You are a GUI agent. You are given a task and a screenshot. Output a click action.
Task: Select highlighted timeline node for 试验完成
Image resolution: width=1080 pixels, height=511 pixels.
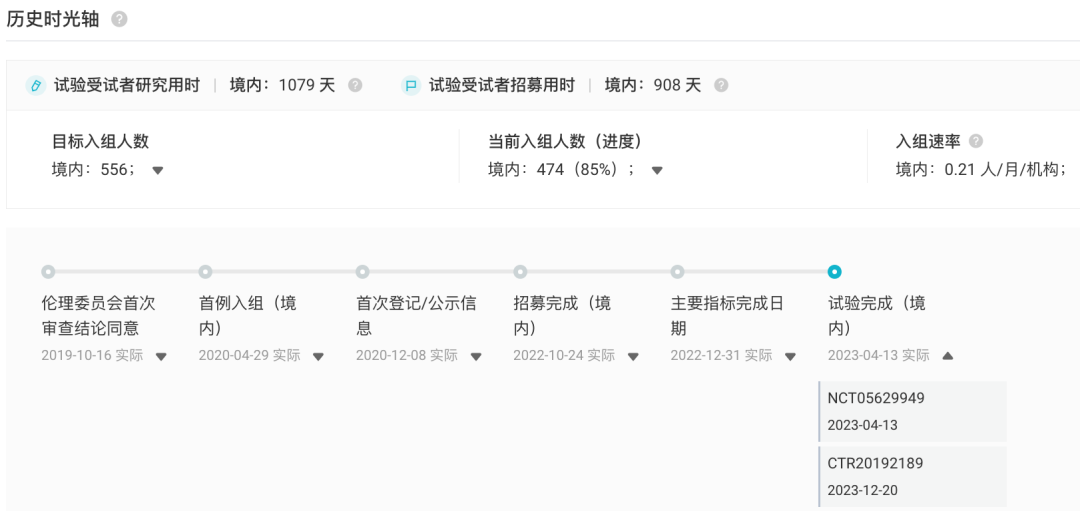tap(835, 272)
